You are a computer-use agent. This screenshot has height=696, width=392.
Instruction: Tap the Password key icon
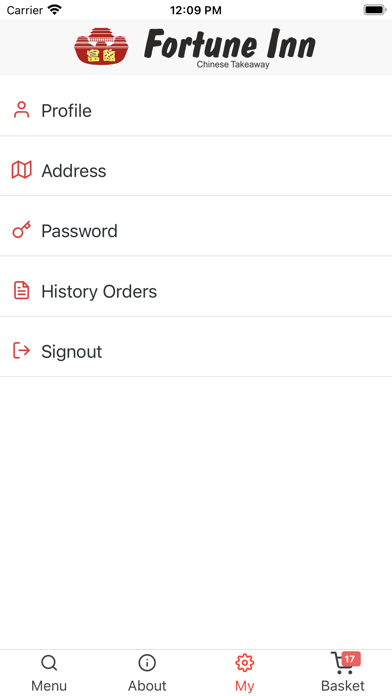pyautogui.click(x=21, y=230)
